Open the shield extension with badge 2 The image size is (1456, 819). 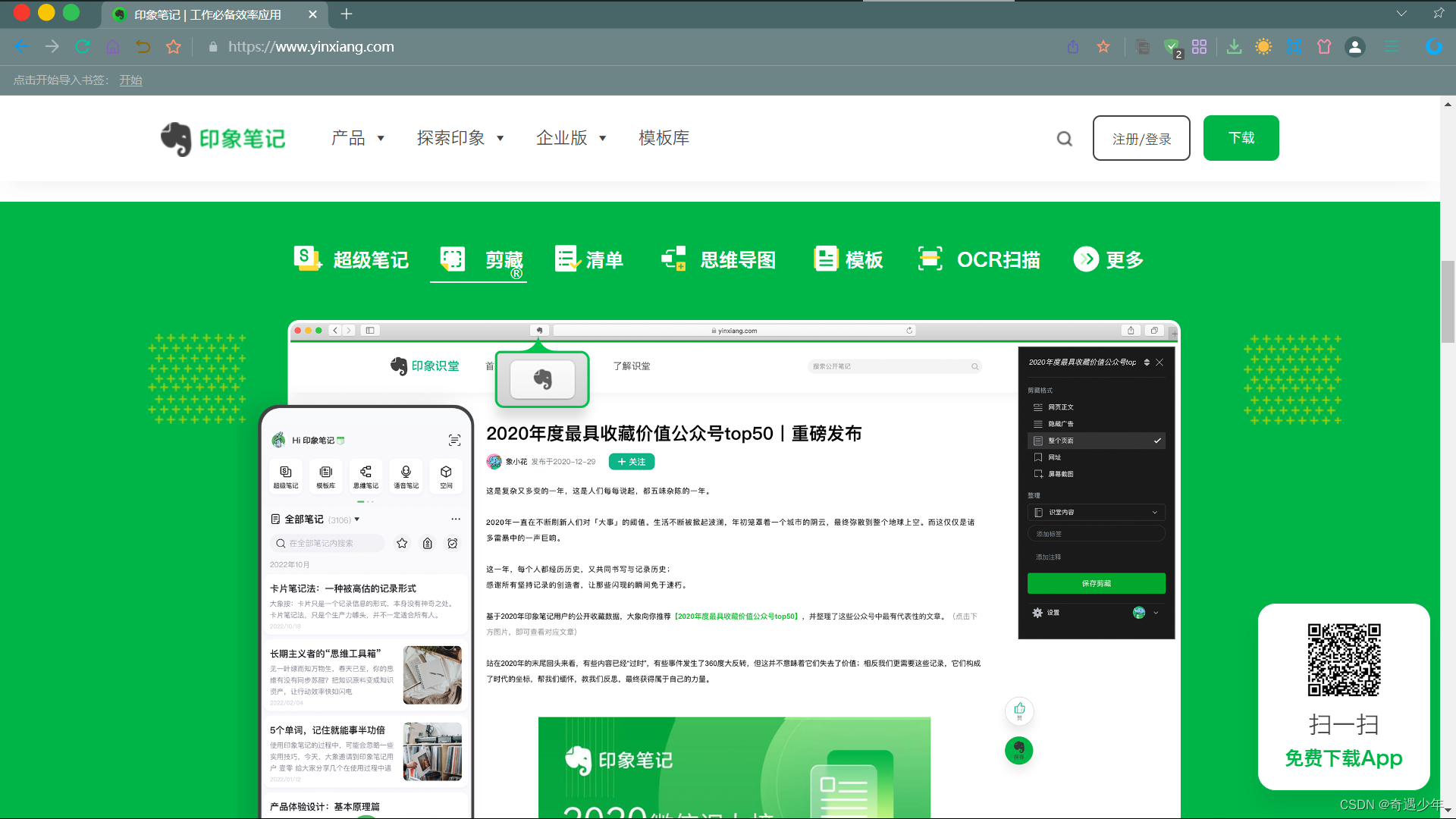1172,48
